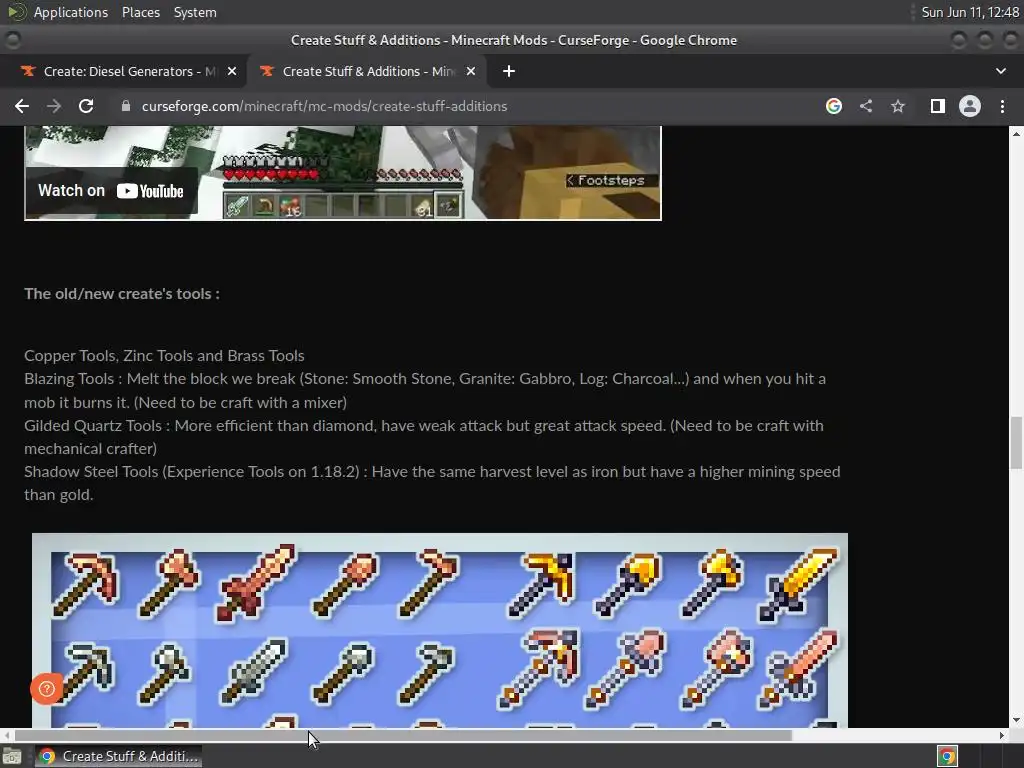Click the 'Blazing Tools' description text

coord(425,391)
